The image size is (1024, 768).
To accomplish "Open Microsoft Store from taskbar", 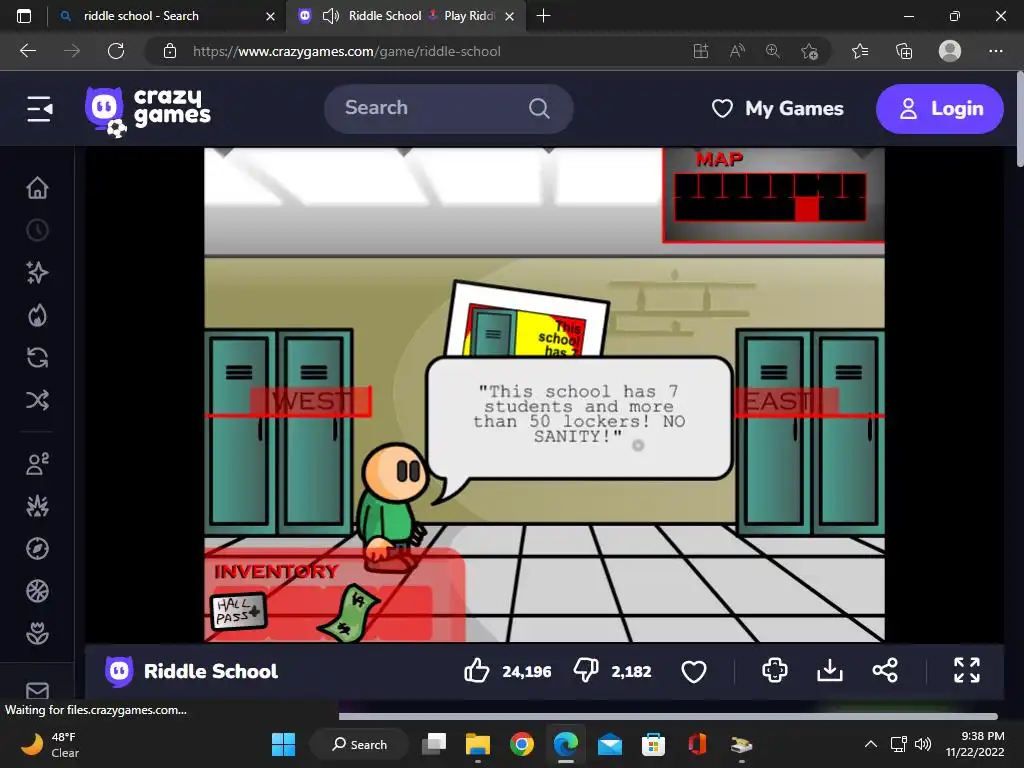I will tap(653, 744).
